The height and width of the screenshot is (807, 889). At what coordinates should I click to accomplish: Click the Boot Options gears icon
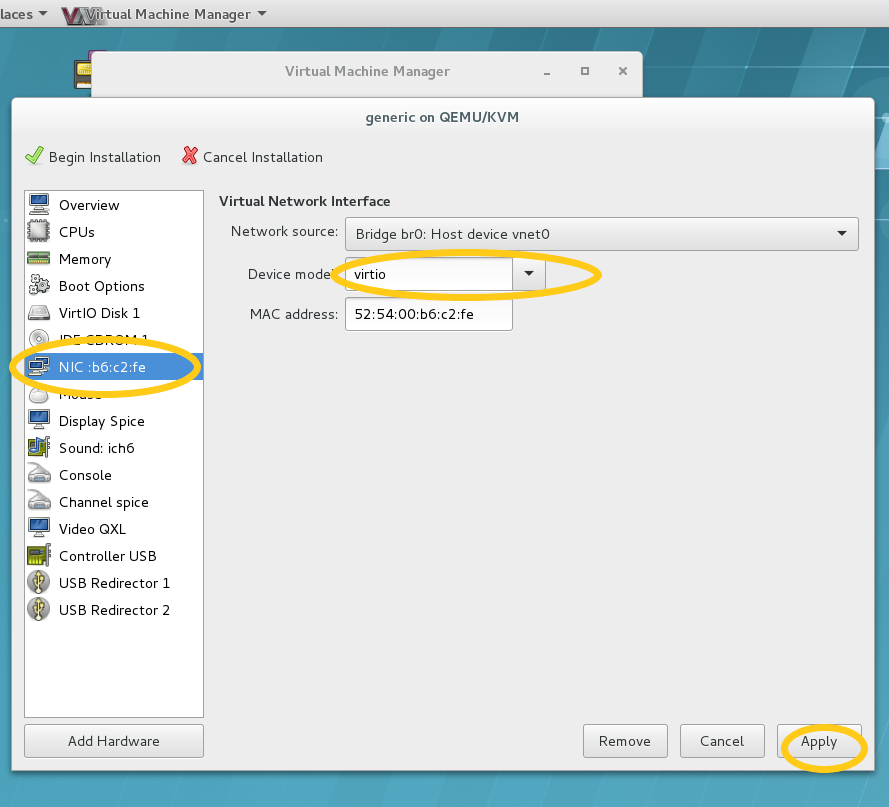point(39,285)
